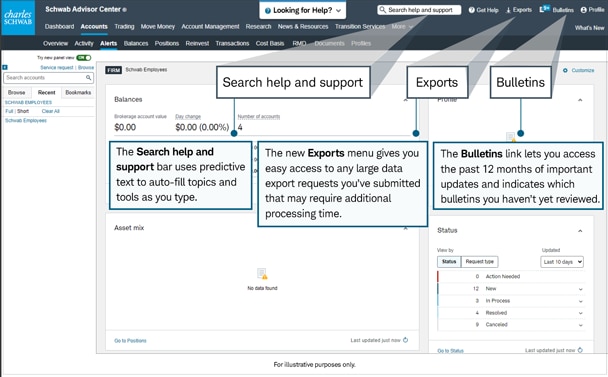Image resolution: width=608 pixels, height=377 pixels.
Task: Follow the Go to Status link
Action: click(450, 351)
